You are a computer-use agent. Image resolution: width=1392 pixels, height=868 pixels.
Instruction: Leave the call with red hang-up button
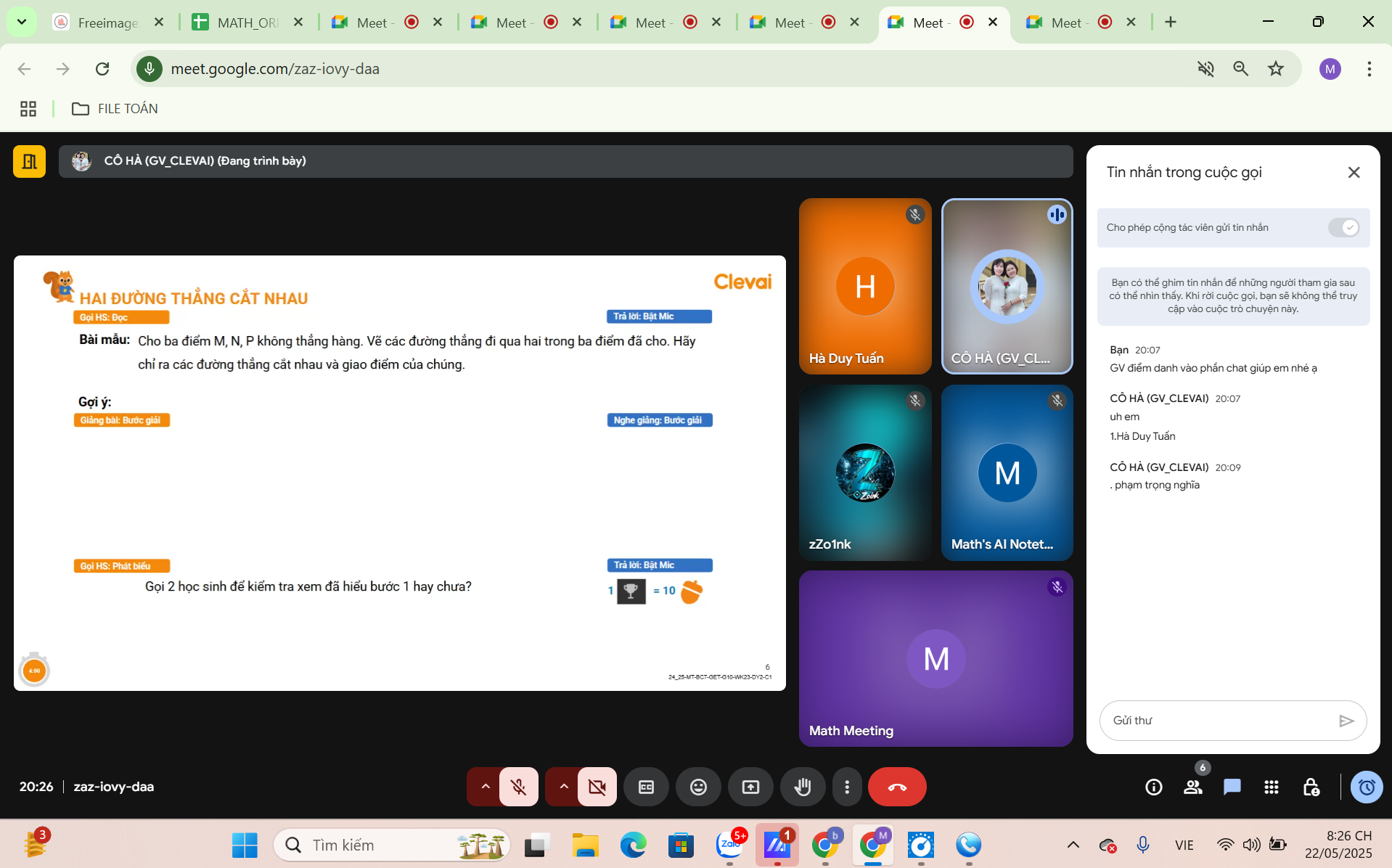pyautogui.click(x=897, y=787)
